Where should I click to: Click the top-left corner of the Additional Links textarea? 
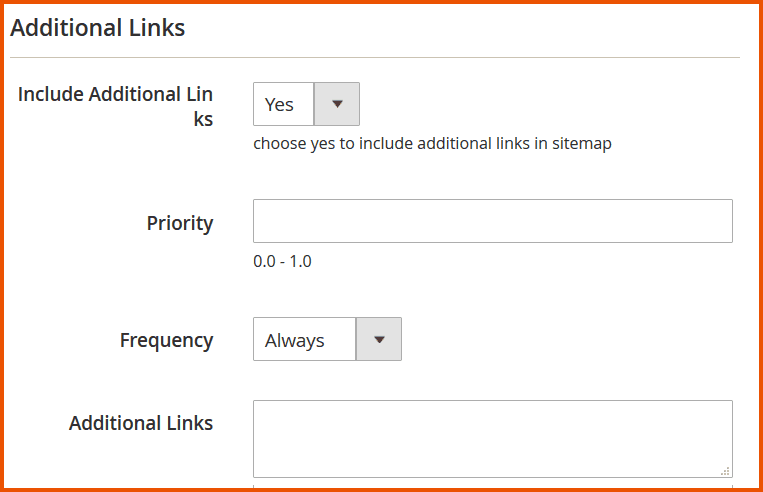(259, 406)
